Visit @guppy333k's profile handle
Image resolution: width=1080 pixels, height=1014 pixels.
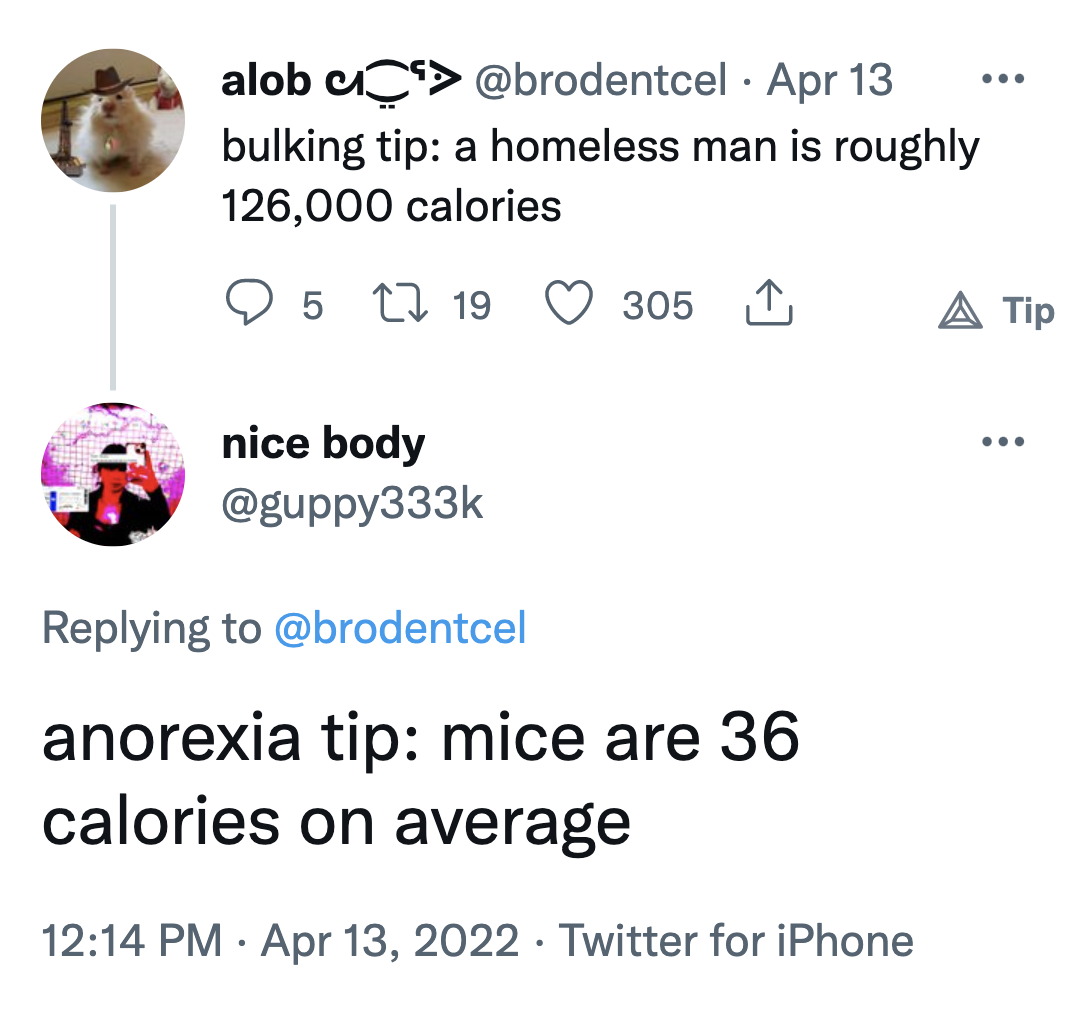pos(352,504)
